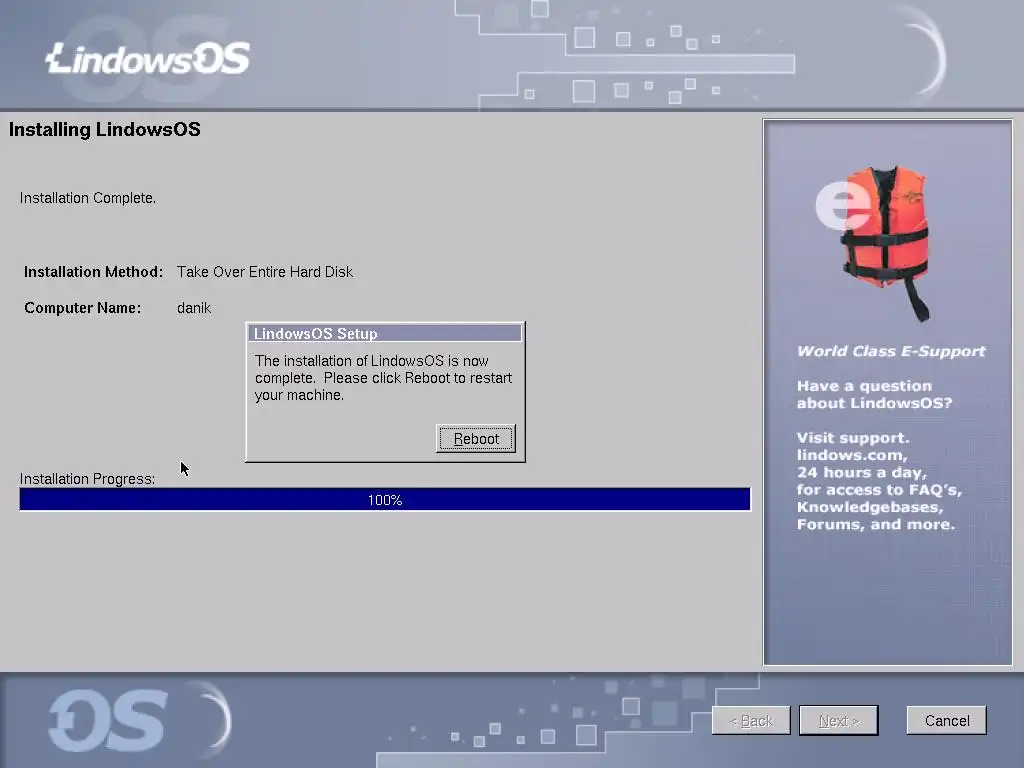Image resolution: width=1024 pixels, height=768 pixels.
Task: Click the disabled Next button
Action: (839, 720)
